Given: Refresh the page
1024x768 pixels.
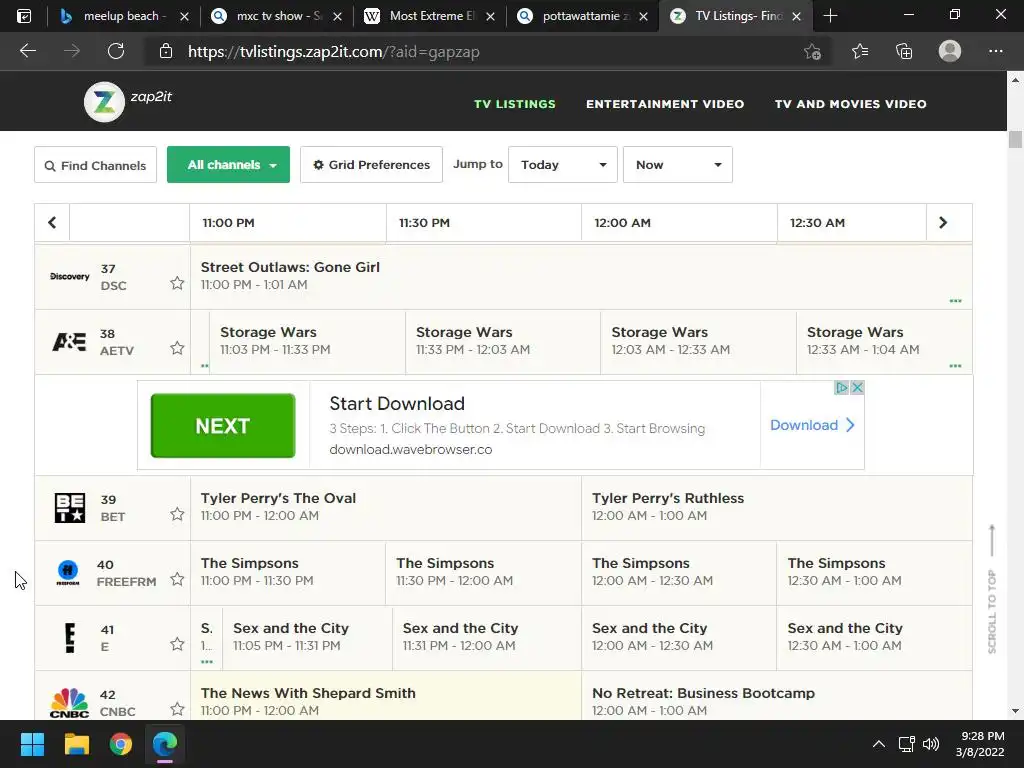Looking at the screenshot, I should [116, 51].
